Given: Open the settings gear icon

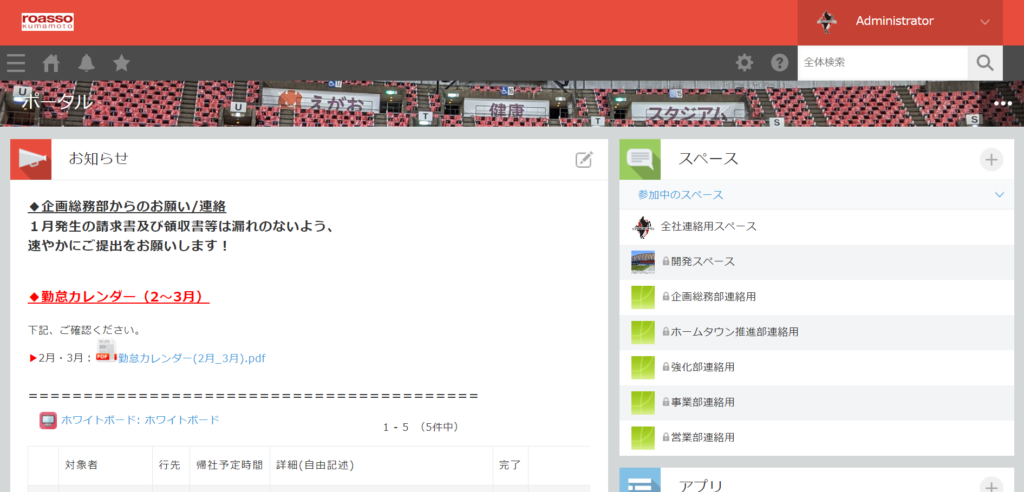Looking at the screenshot, I should tap(744, 63).
